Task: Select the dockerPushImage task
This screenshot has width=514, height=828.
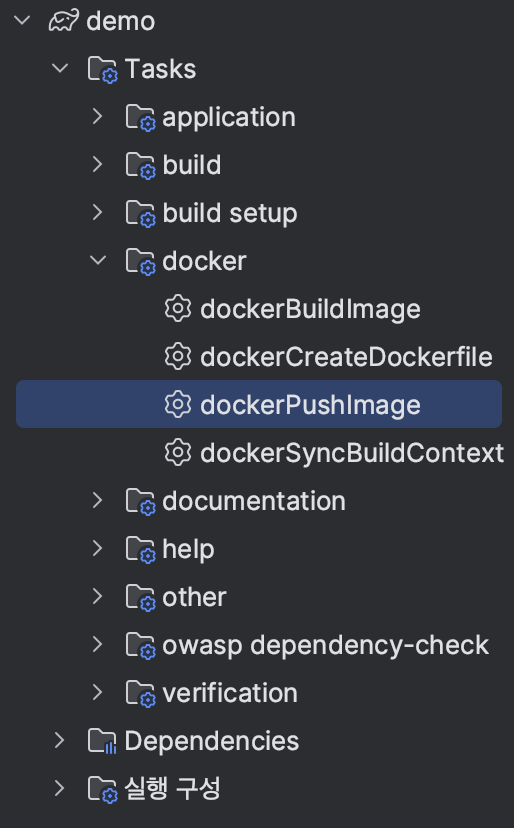Action: pos(259,404)
